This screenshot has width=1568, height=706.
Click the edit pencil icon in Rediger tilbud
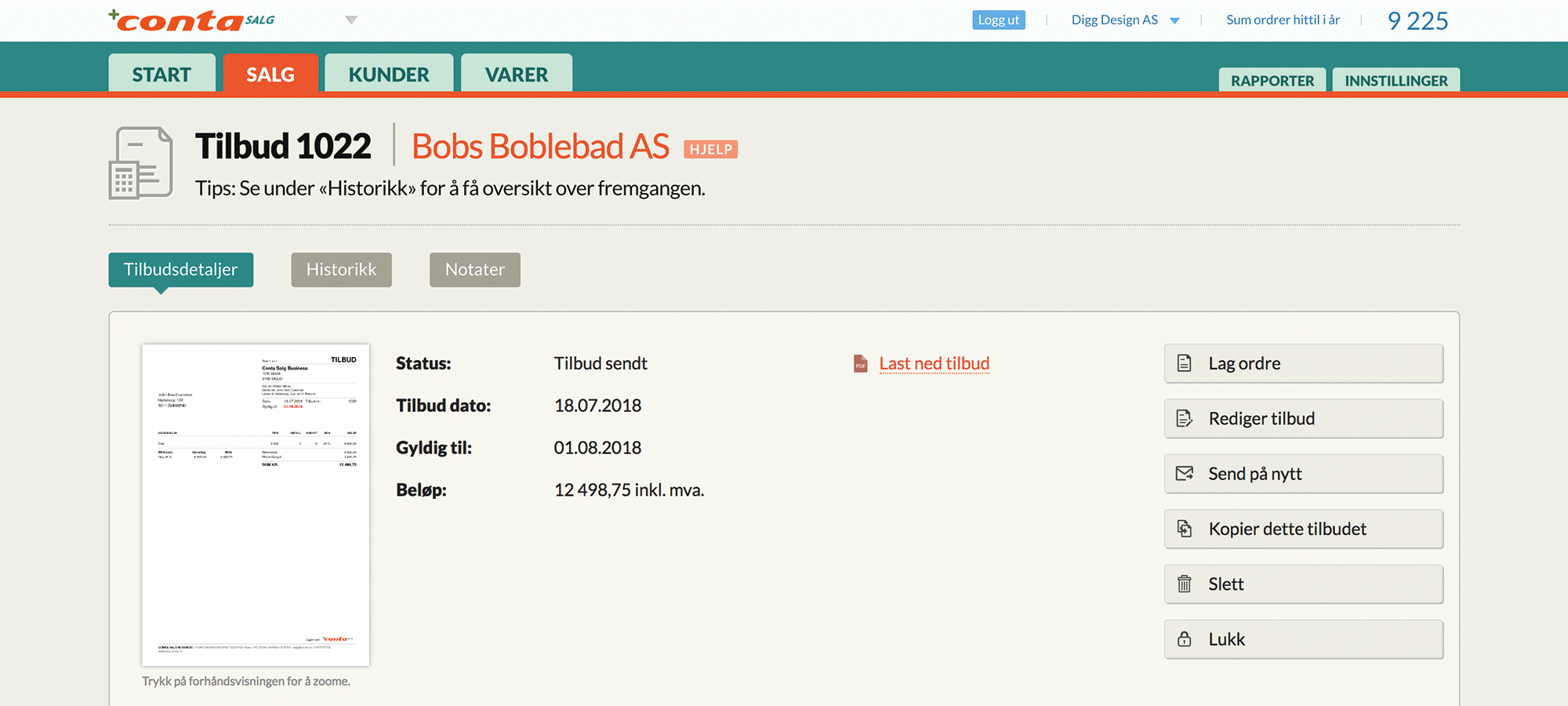point(1185,419)
